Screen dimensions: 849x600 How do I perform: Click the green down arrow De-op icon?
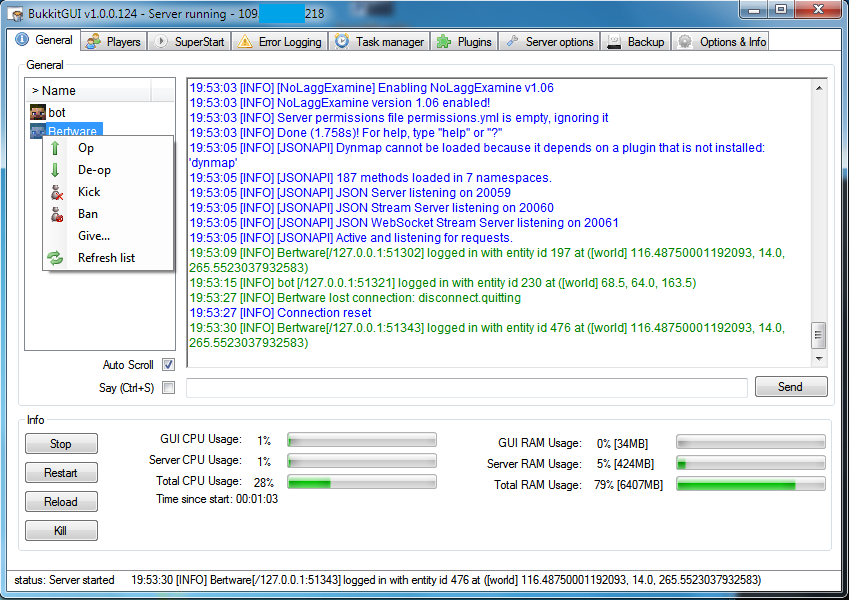[55, 170]
